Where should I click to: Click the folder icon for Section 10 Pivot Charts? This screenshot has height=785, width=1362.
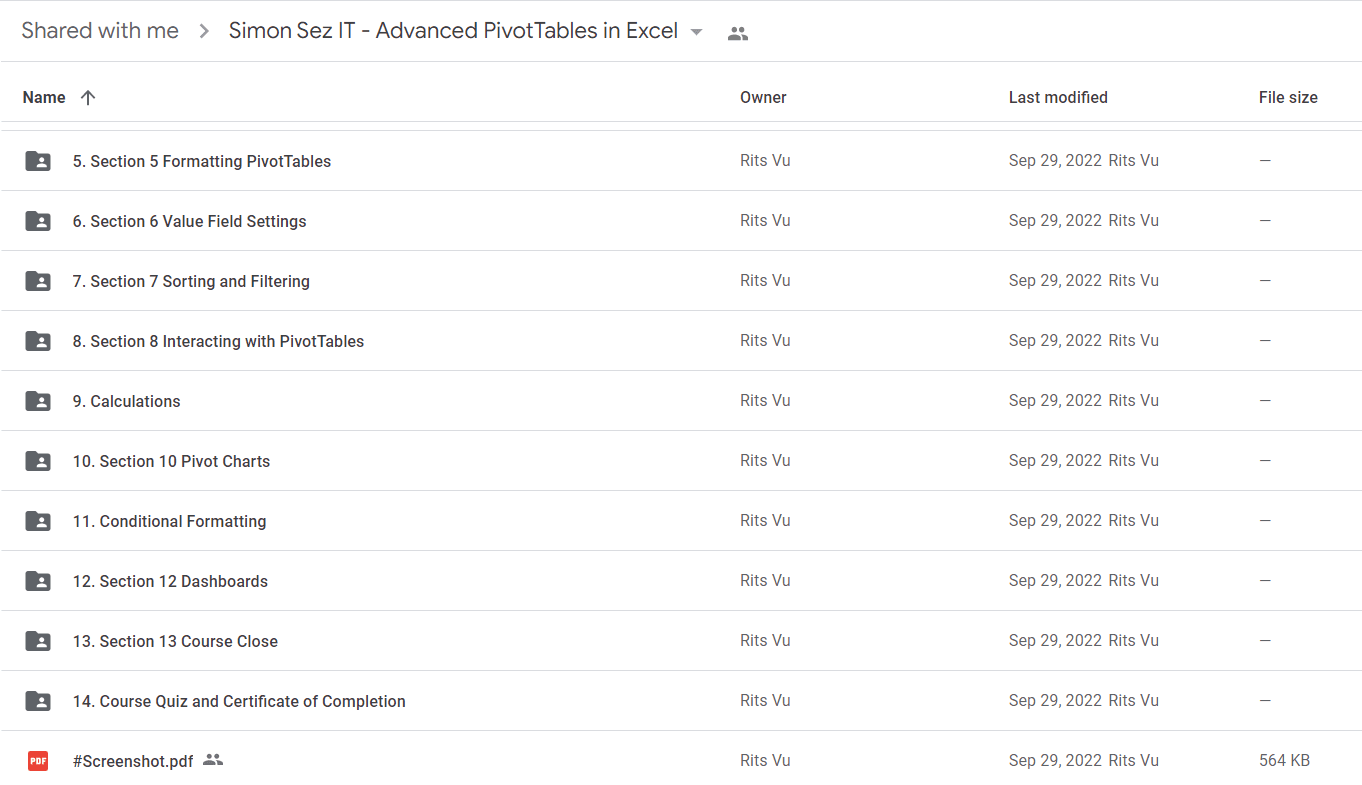tap(38, 461)
